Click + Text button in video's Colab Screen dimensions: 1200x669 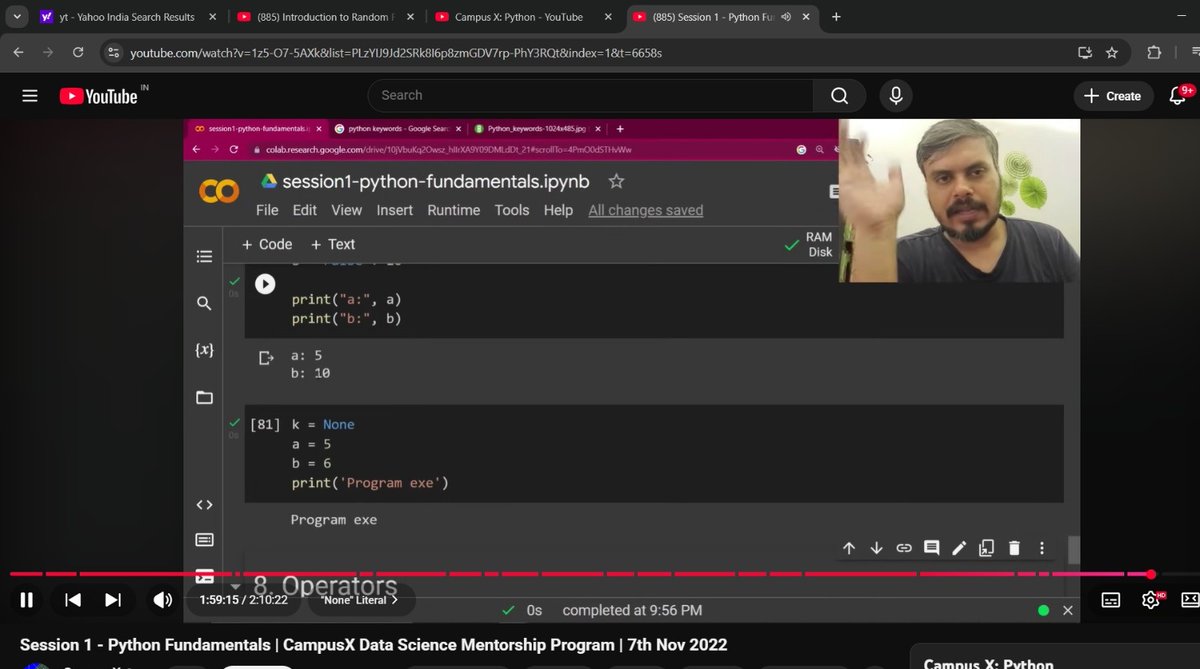pos(333,244)
